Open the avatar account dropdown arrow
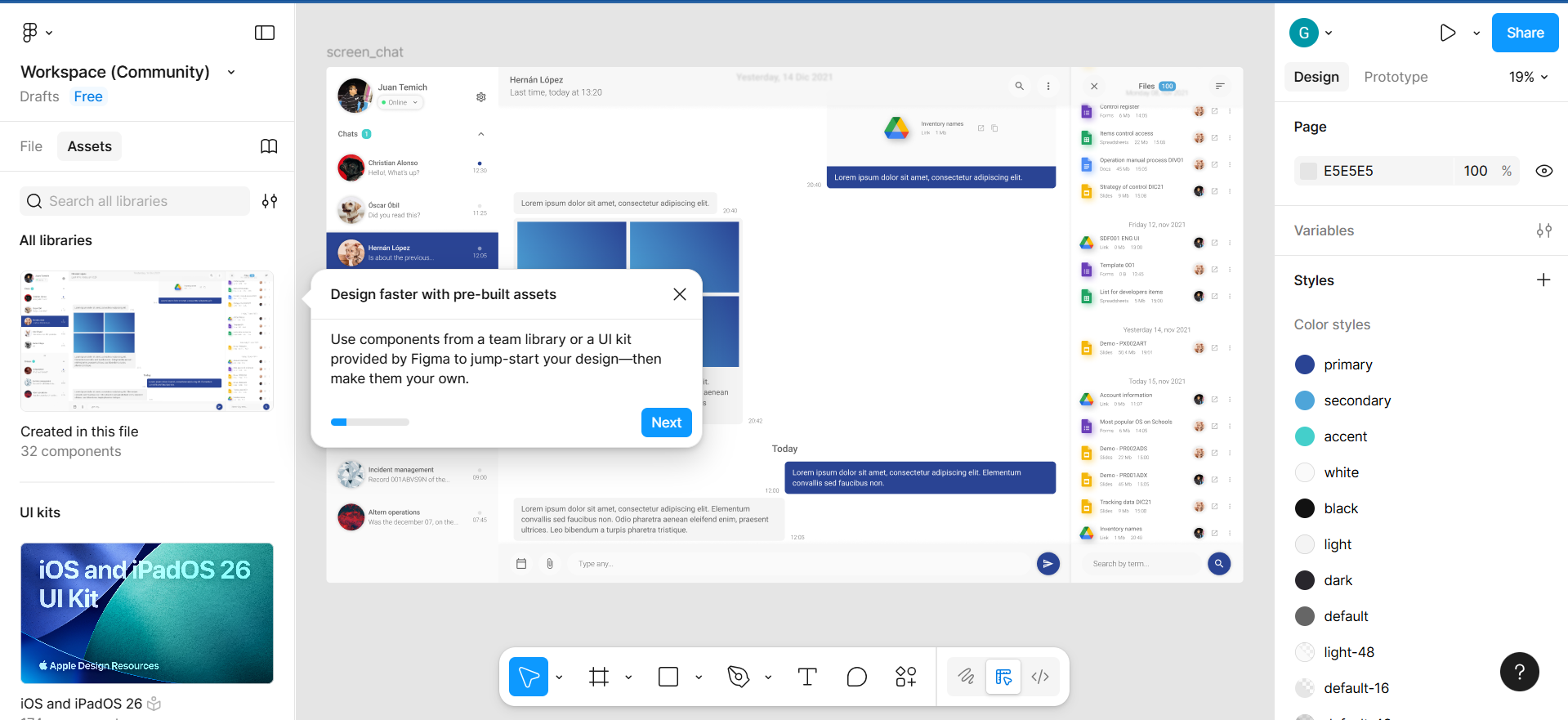 tap(1329, 33)
